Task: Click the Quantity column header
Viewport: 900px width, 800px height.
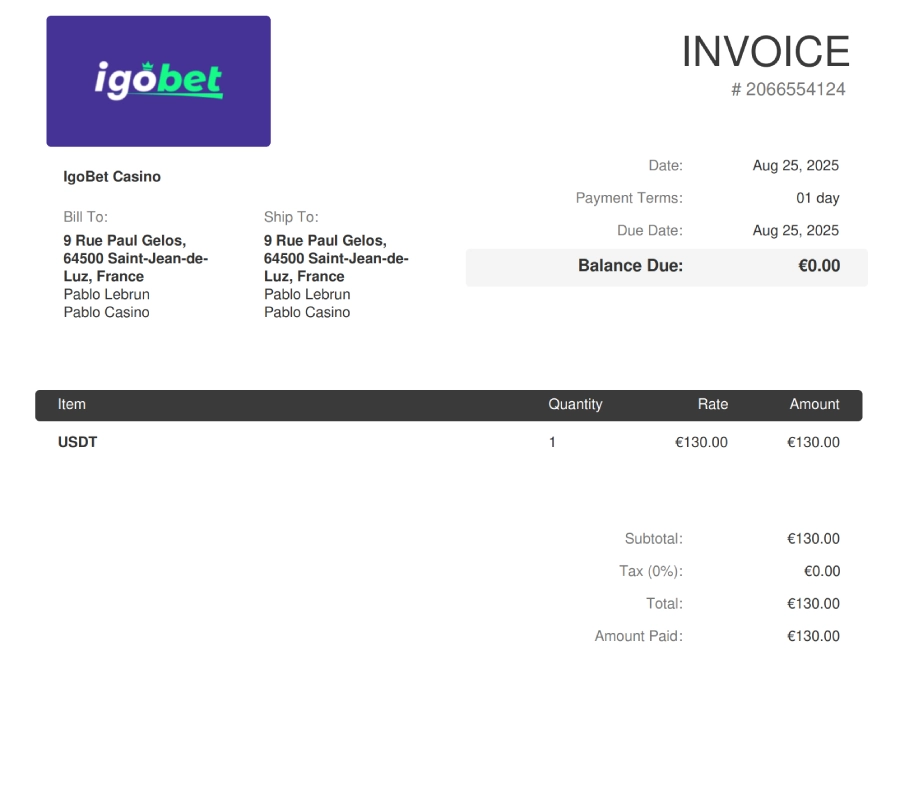Action: (x=575, y=405)
